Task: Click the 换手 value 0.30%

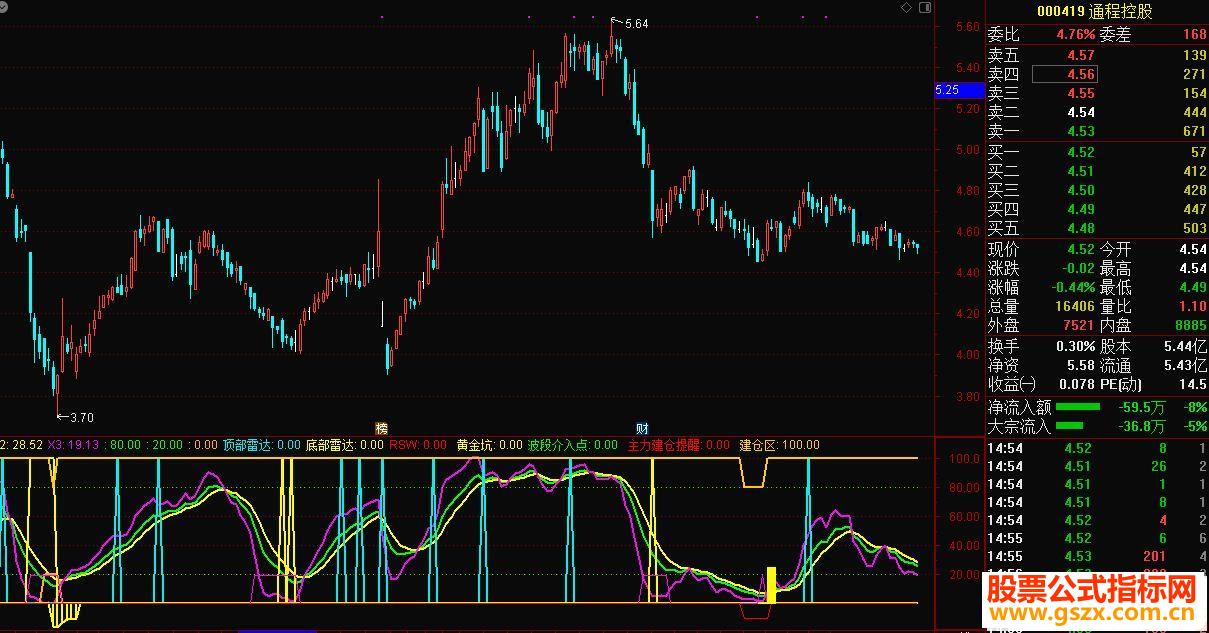Action: coord(1076,346)
